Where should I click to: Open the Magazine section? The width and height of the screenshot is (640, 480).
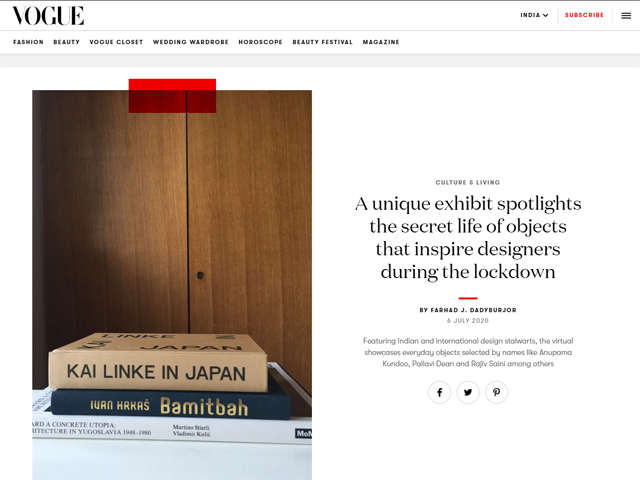[x=381, y=42]
